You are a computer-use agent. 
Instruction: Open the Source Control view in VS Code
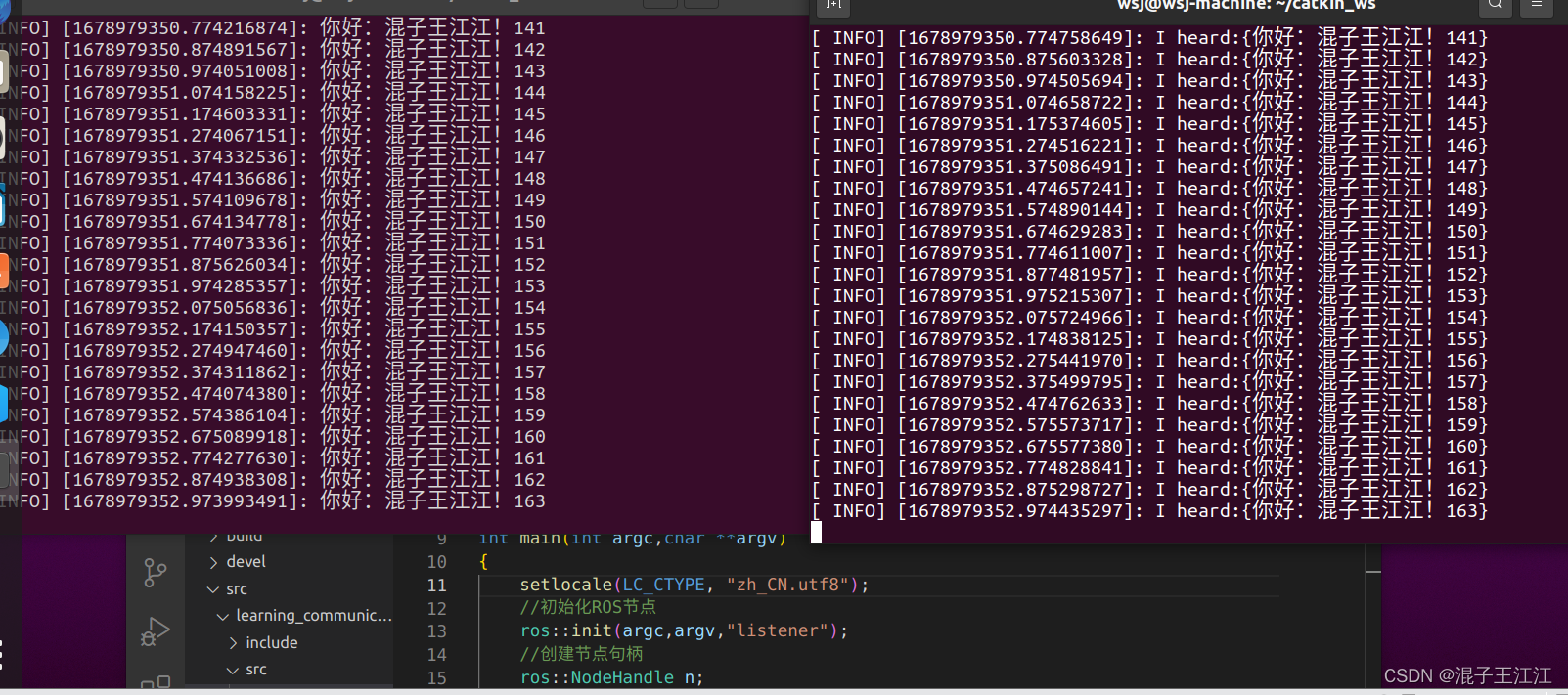coord(155,572)
